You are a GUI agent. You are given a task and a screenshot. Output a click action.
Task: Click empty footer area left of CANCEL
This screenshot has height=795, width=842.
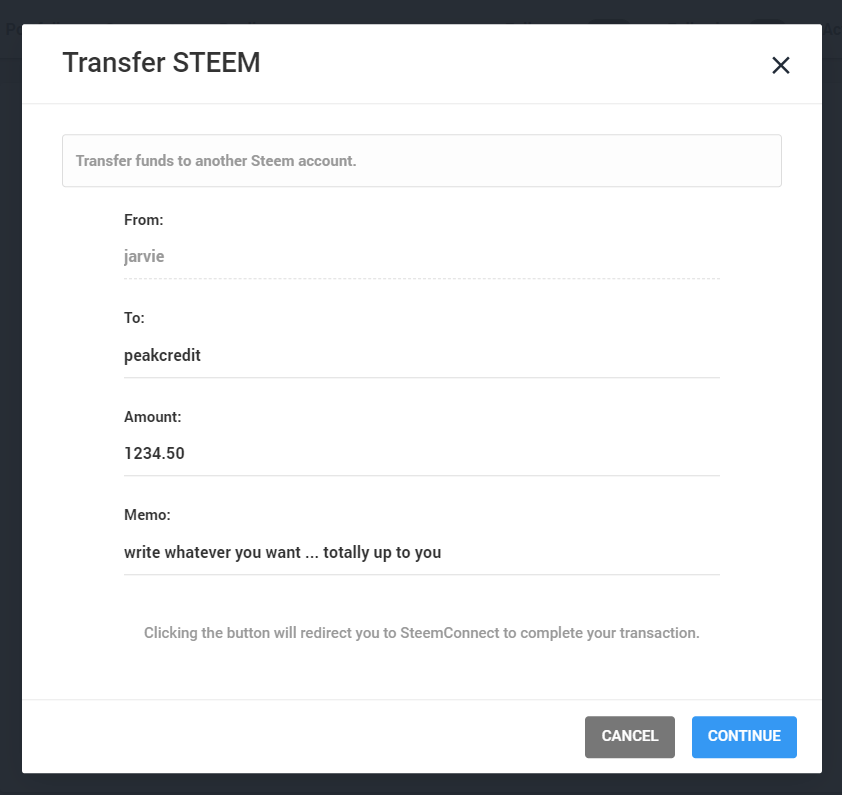coord(300,737)
